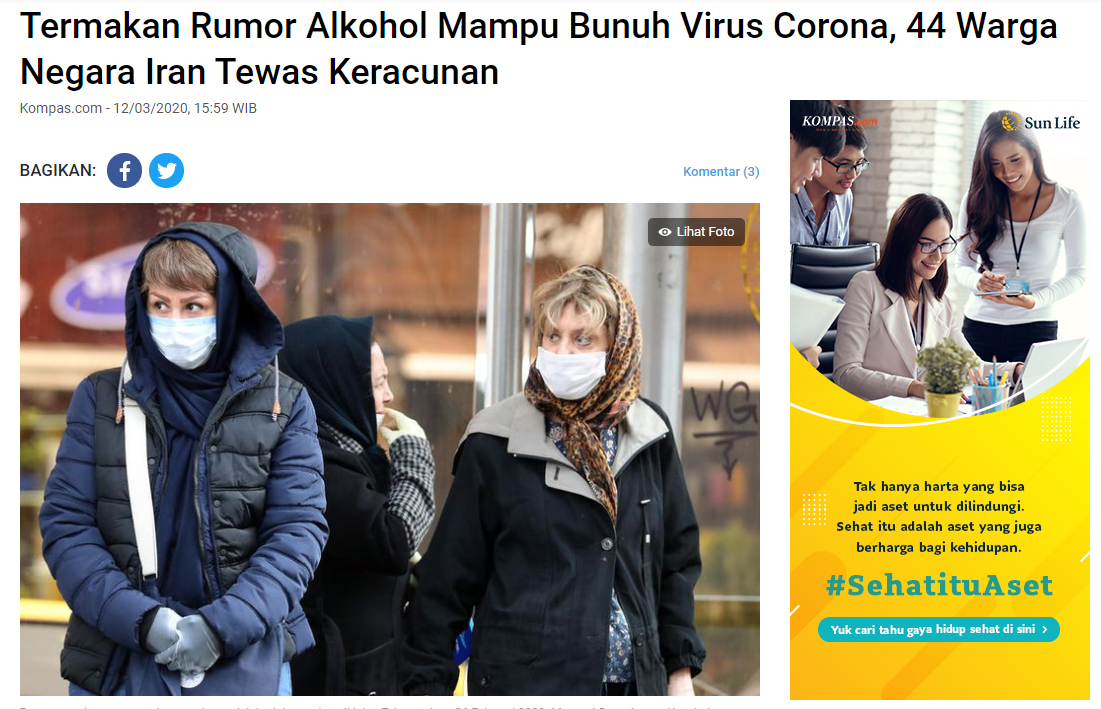The image size is (1101, 709).
Task: Click the Kompas.com source byline
Action: coord(60,108)
